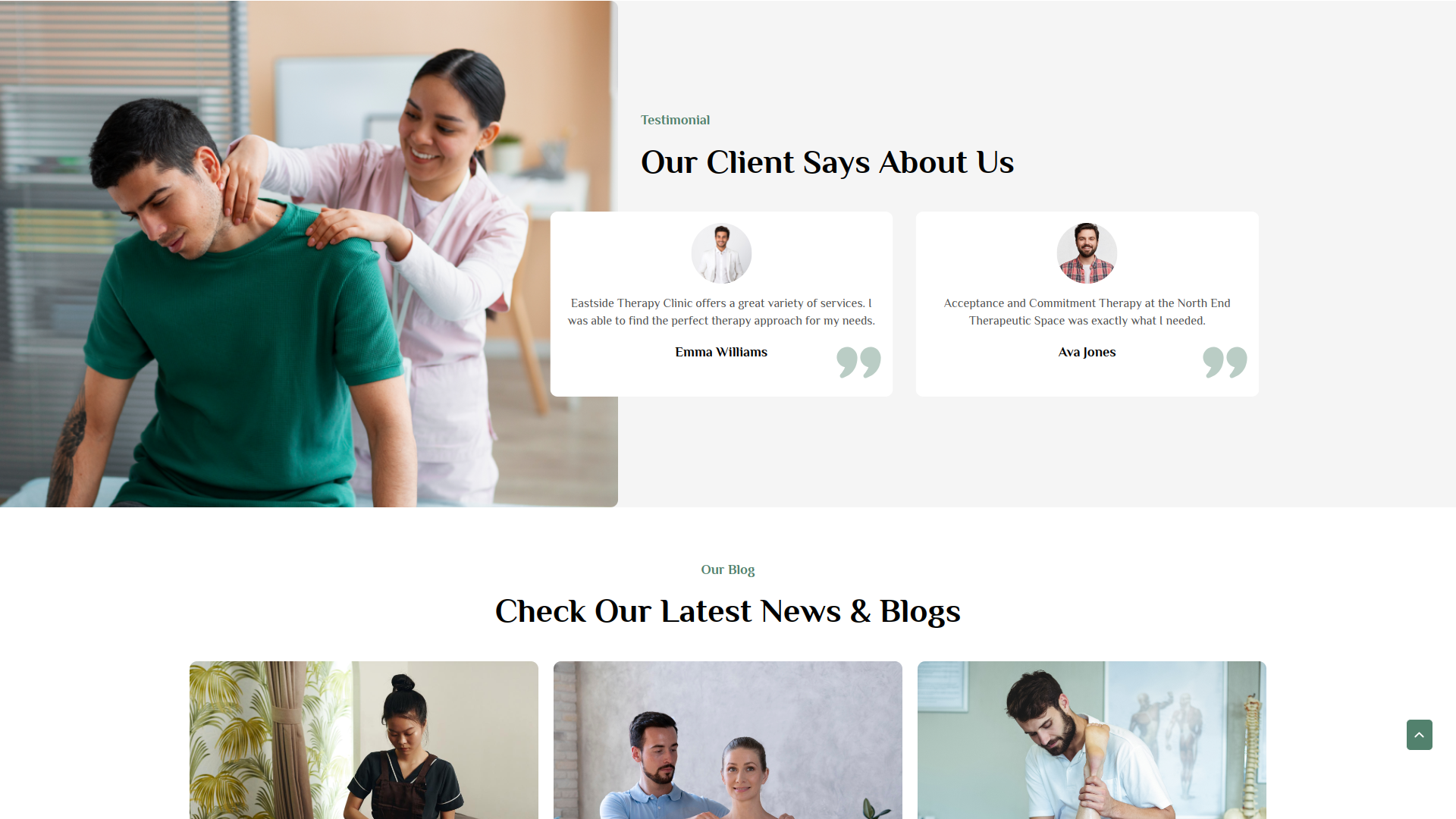Click the quote mark icon in Emma Williams card
This screenshot has height=819, width=1456.
(858, 362)
